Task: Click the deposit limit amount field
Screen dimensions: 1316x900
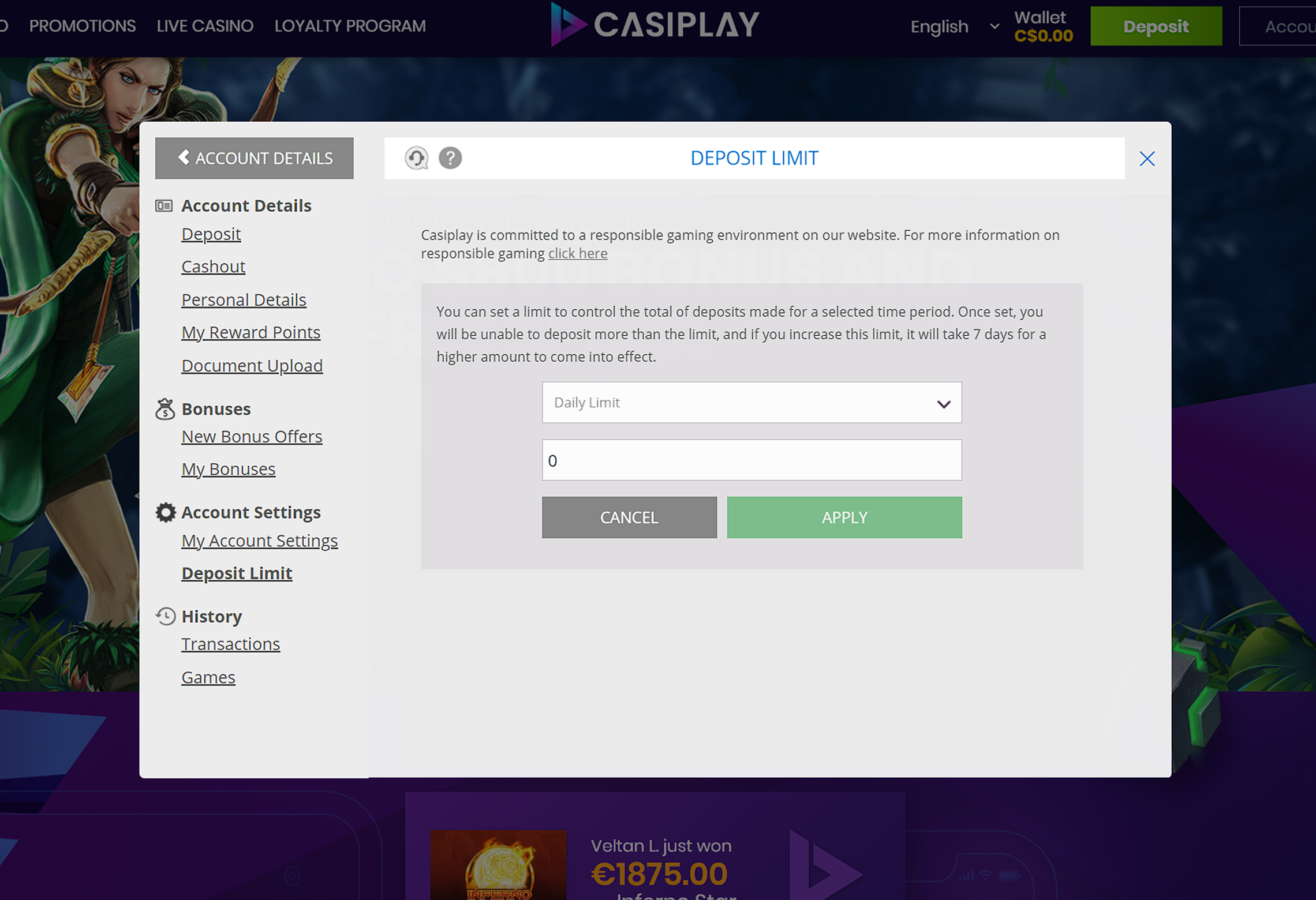Action: point(752,460)
